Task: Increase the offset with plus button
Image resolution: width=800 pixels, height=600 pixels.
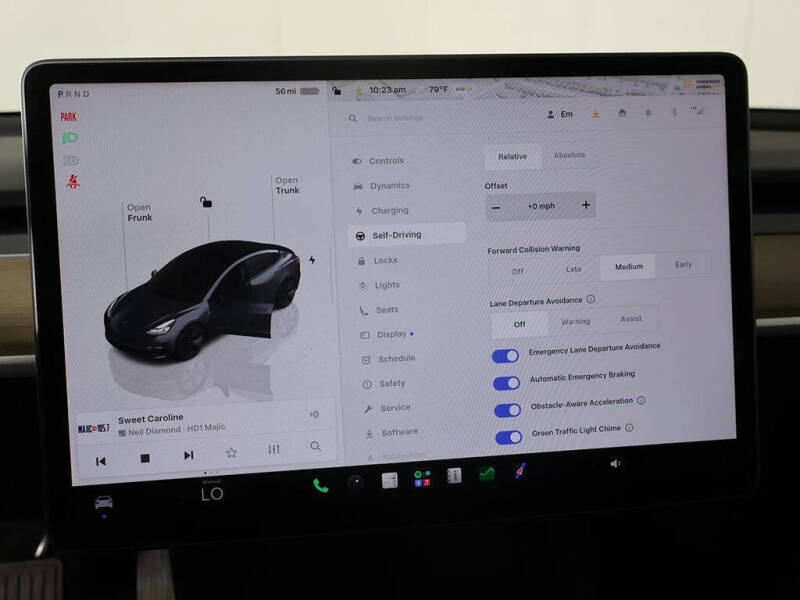Action: click(x=586, y=205)
